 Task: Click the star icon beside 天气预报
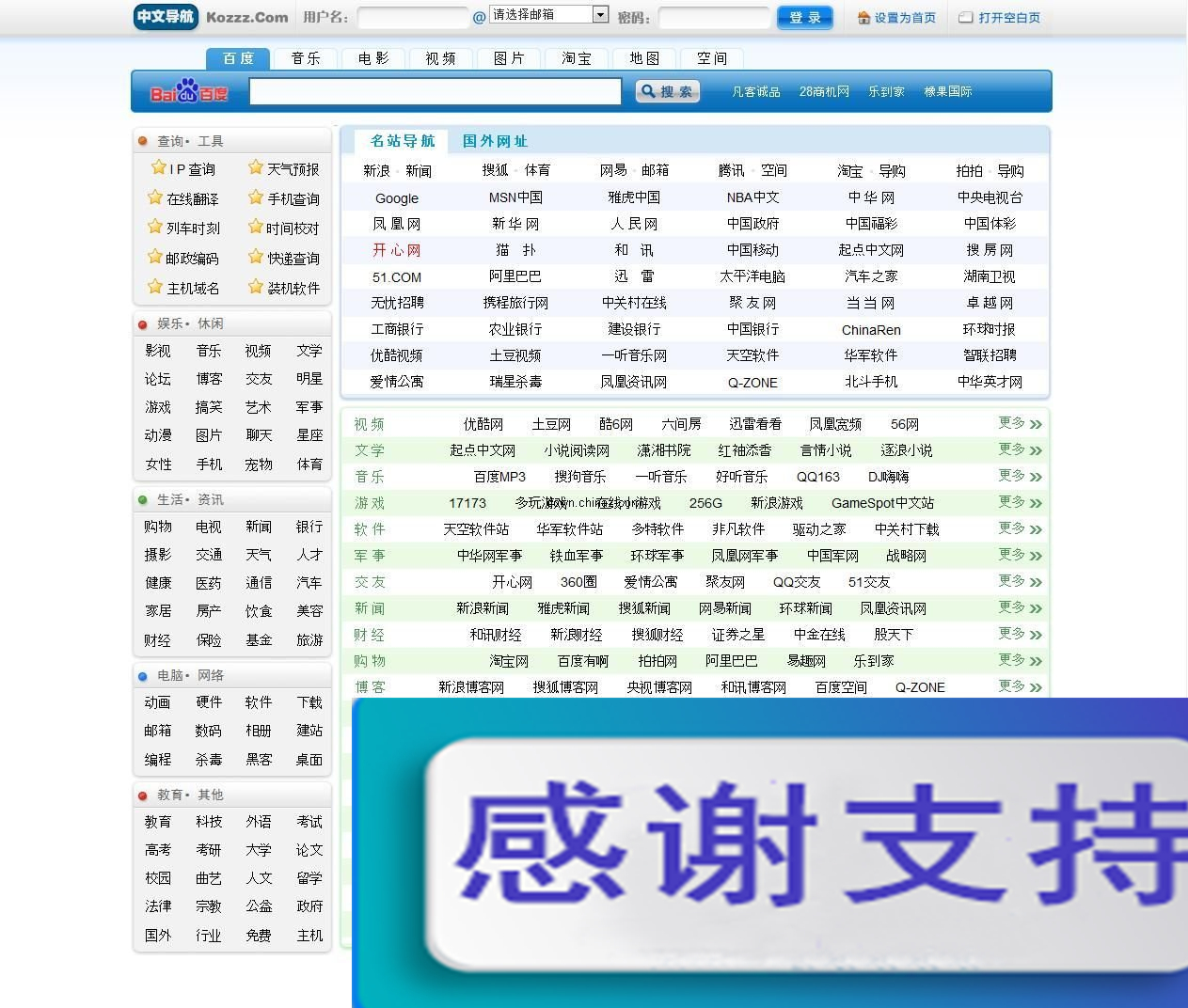pyautogui.click(x=256, y=167)
